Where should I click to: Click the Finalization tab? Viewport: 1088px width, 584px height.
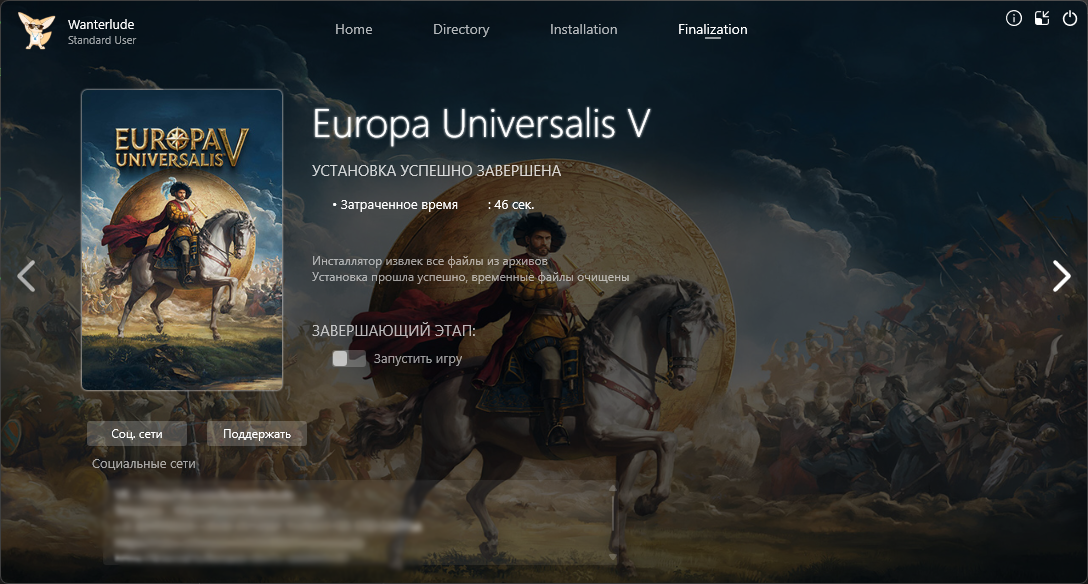[713, 29]
